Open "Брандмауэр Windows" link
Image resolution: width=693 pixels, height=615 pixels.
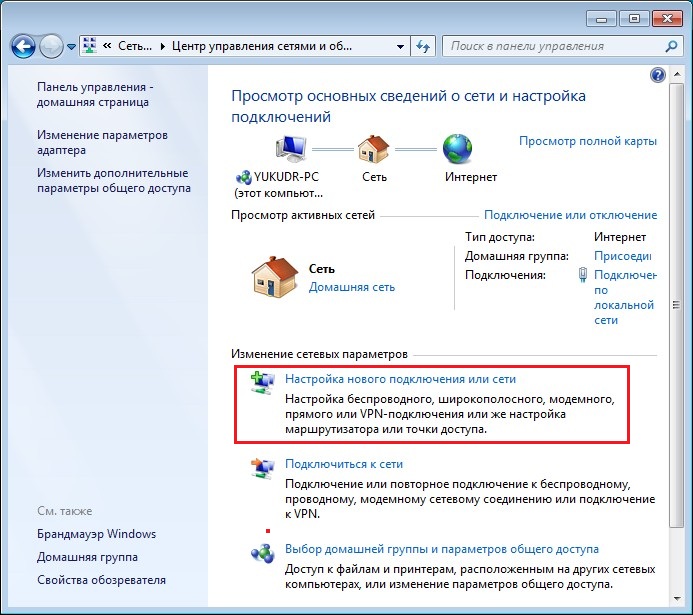pos(96,534)
